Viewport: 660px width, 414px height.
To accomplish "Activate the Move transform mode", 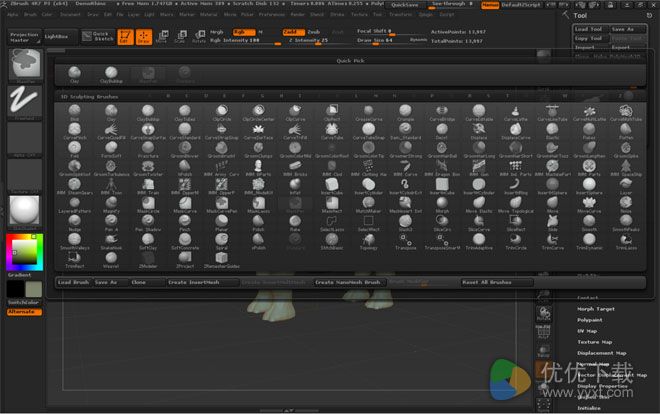I will click(162, 37).
